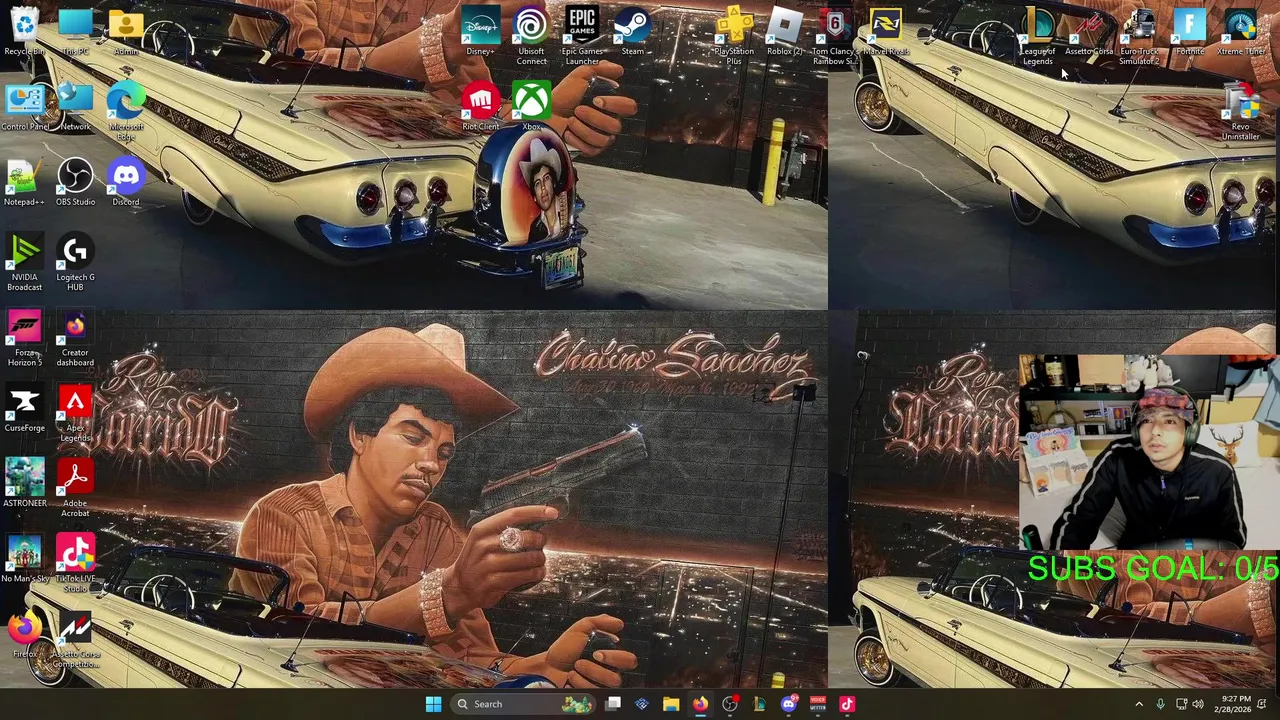
Task: Select Creator dashboard desktop shortcut
Action: click(x=75, y=339)
